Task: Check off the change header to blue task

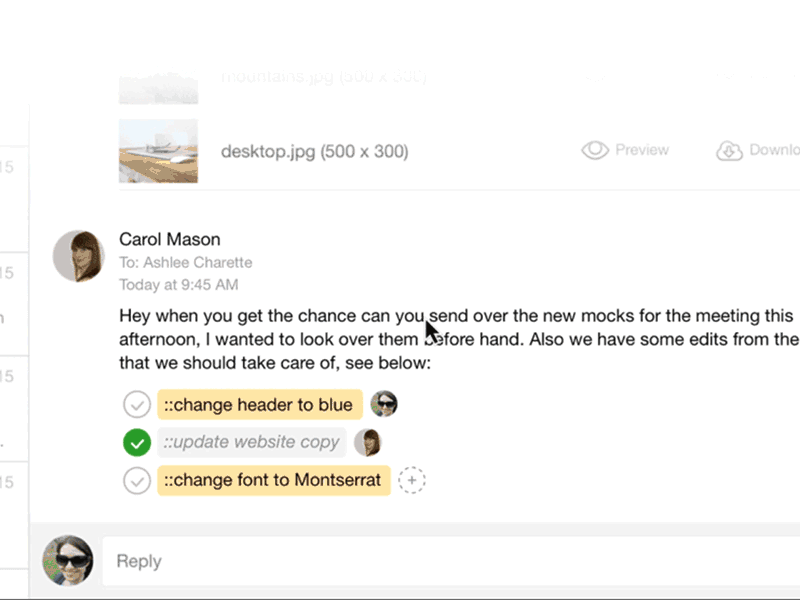Action: 137,405
